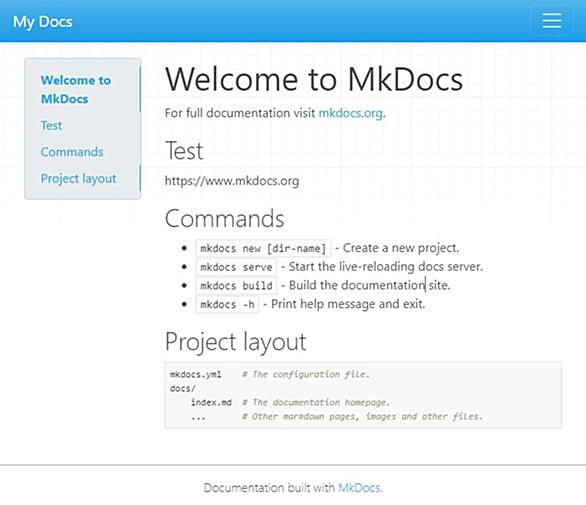Open Project layout link in sidebar
This screenshot has width=586, height=505.
tap(78, 178)
